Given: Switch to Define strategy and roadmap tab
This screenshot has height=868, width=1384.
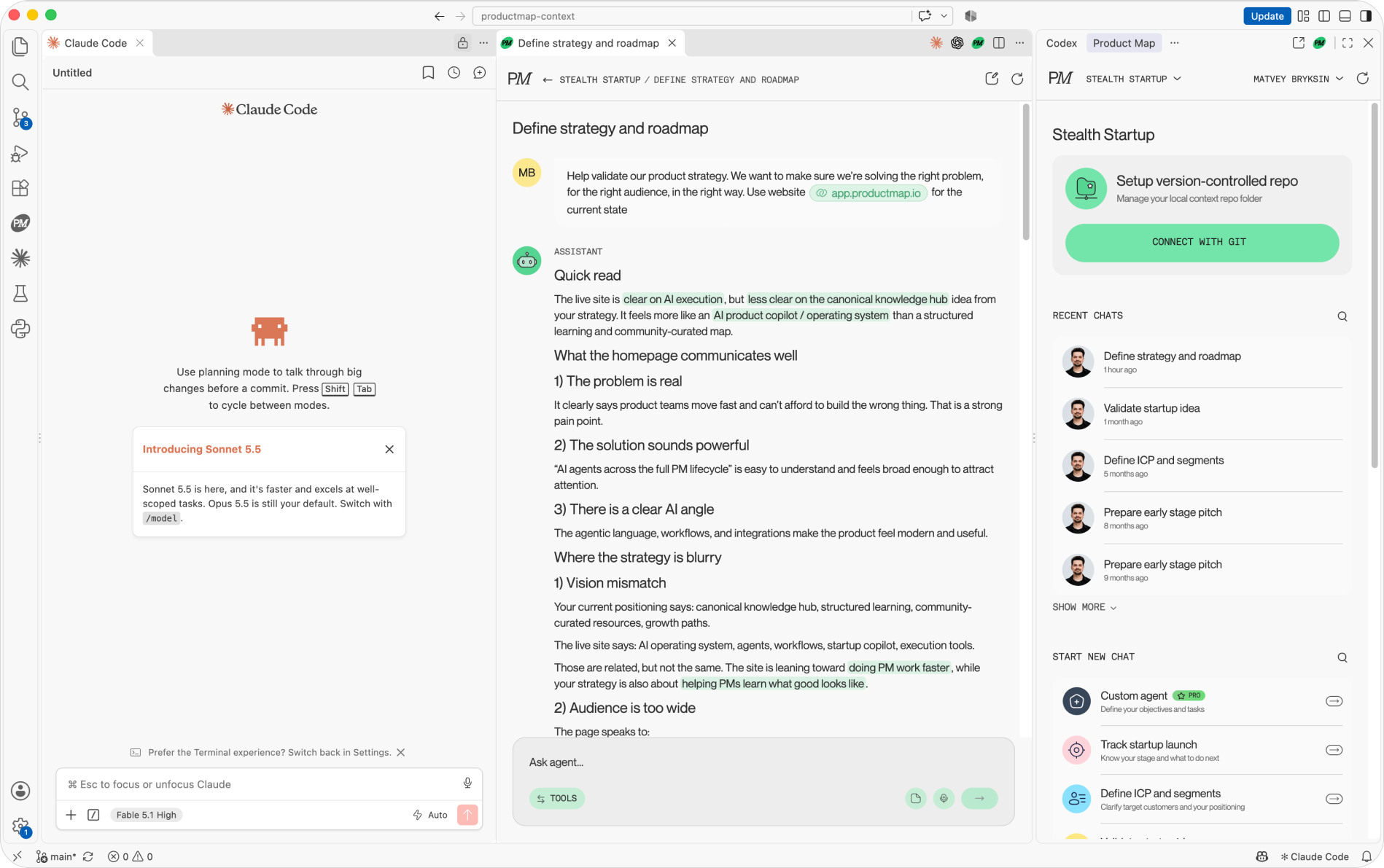Looking at the screenshot, I should 588,43.
